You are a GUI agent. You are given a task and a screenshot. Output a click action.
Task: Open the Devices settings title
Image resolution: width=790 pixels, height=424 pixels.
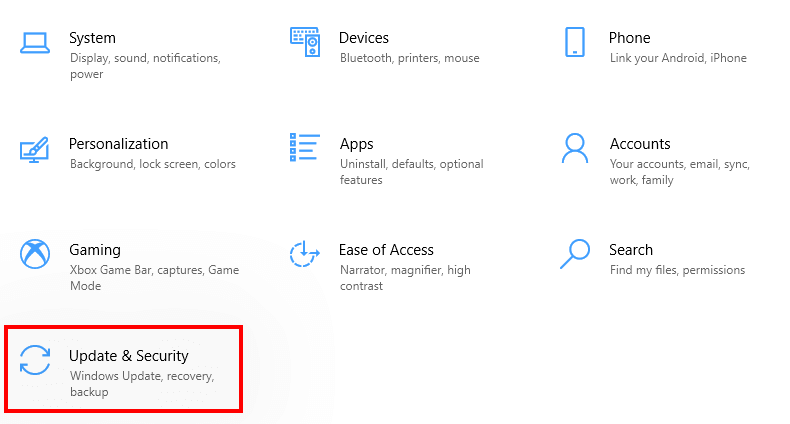(x=364, y=38)
